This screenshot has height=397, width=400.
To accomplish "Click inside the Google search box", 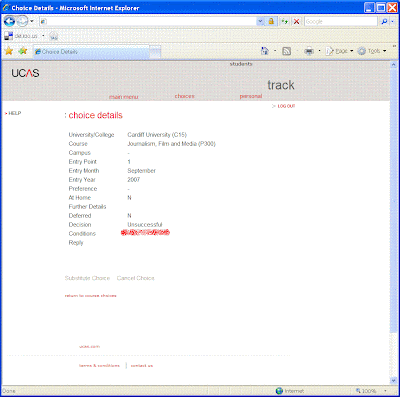I will pyautogui.click(x=341, y=22).
